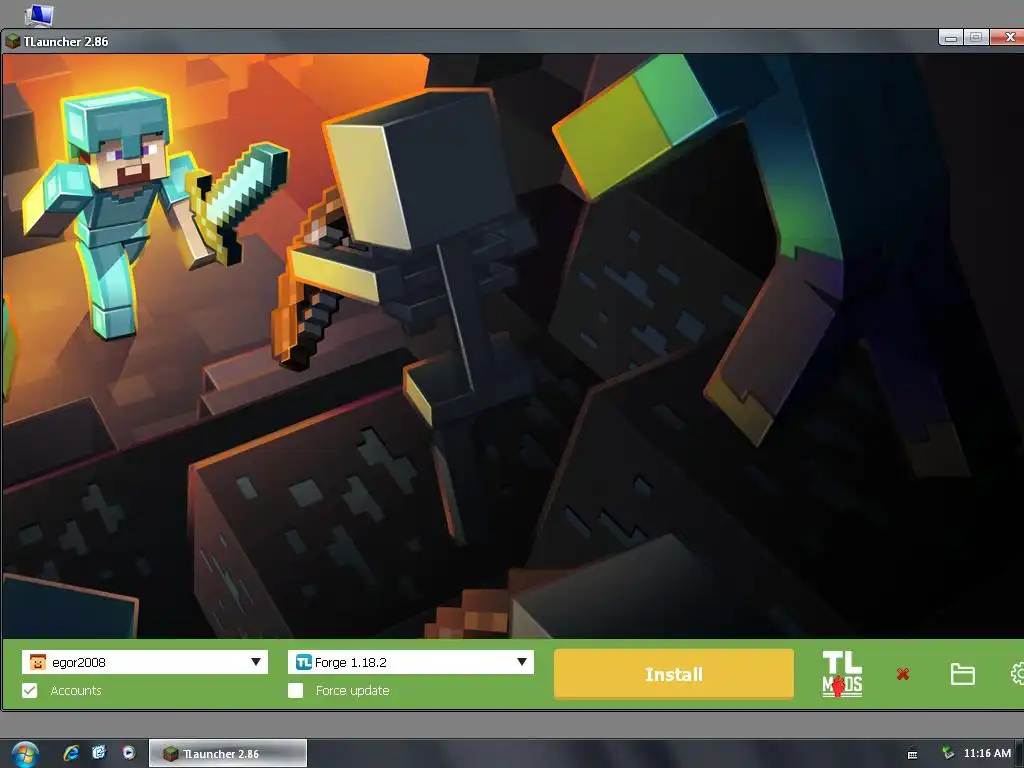
Task: Click the red X icon beside TL Mods
Action: point(903,674)
